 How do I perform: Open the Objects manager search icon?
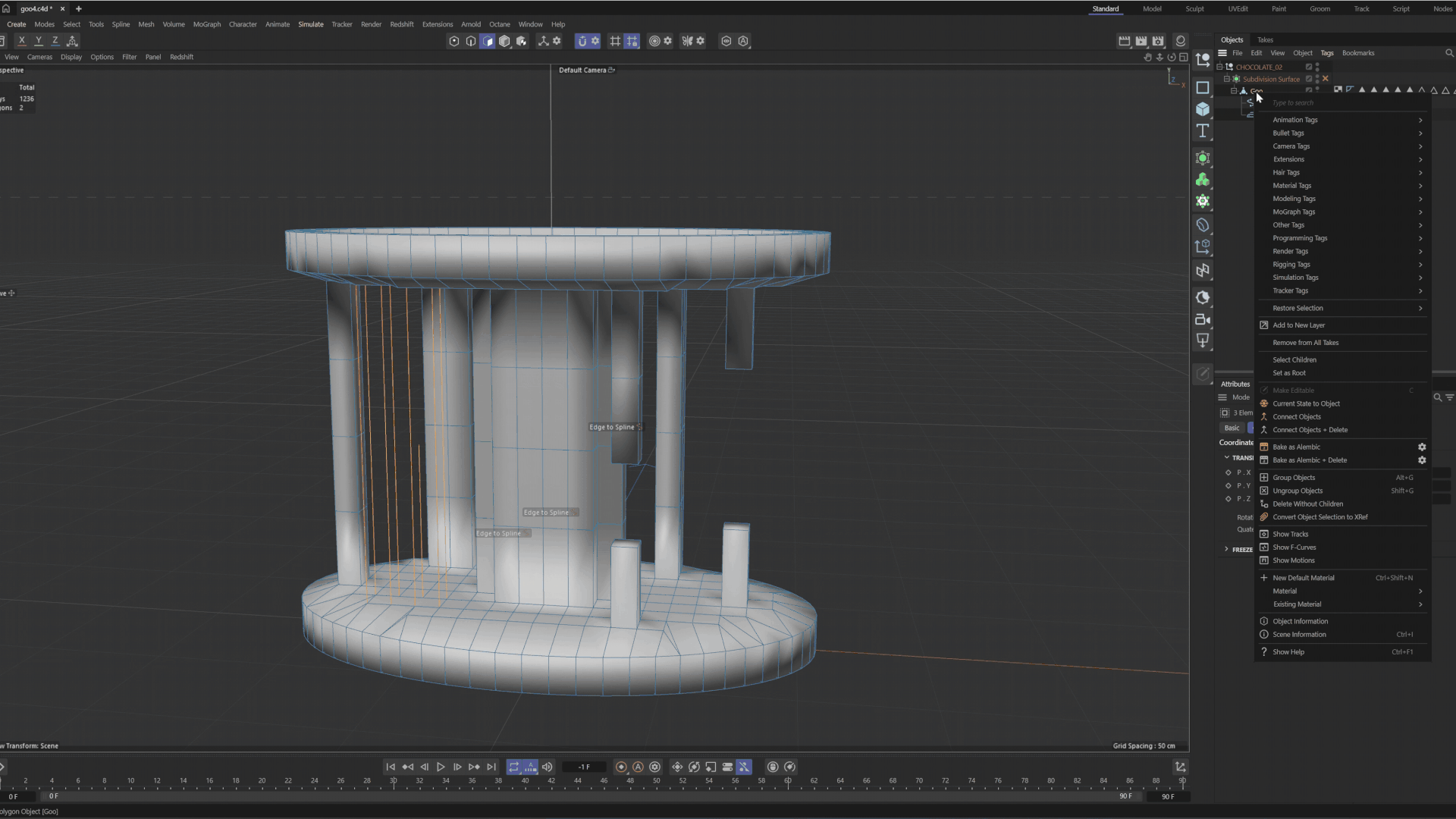[1449, 53]
